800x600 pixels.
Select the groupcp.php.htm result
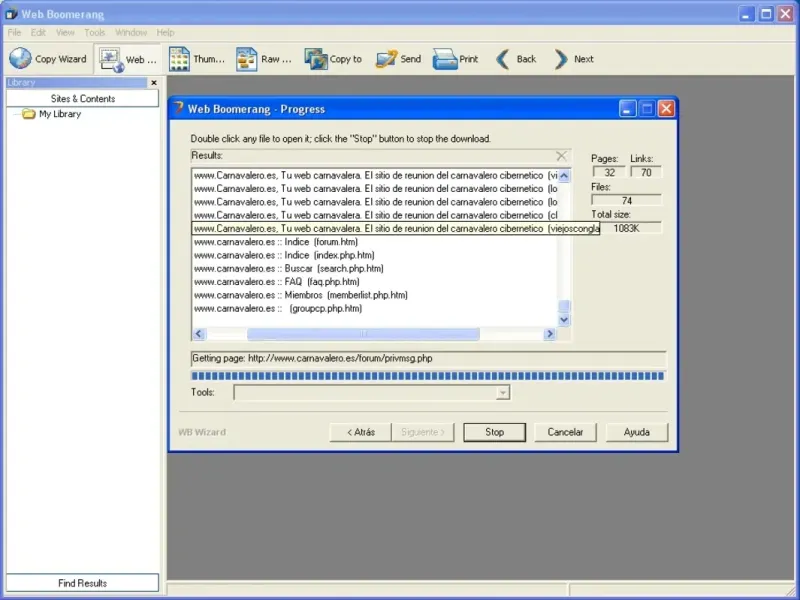tap(278, 308)
